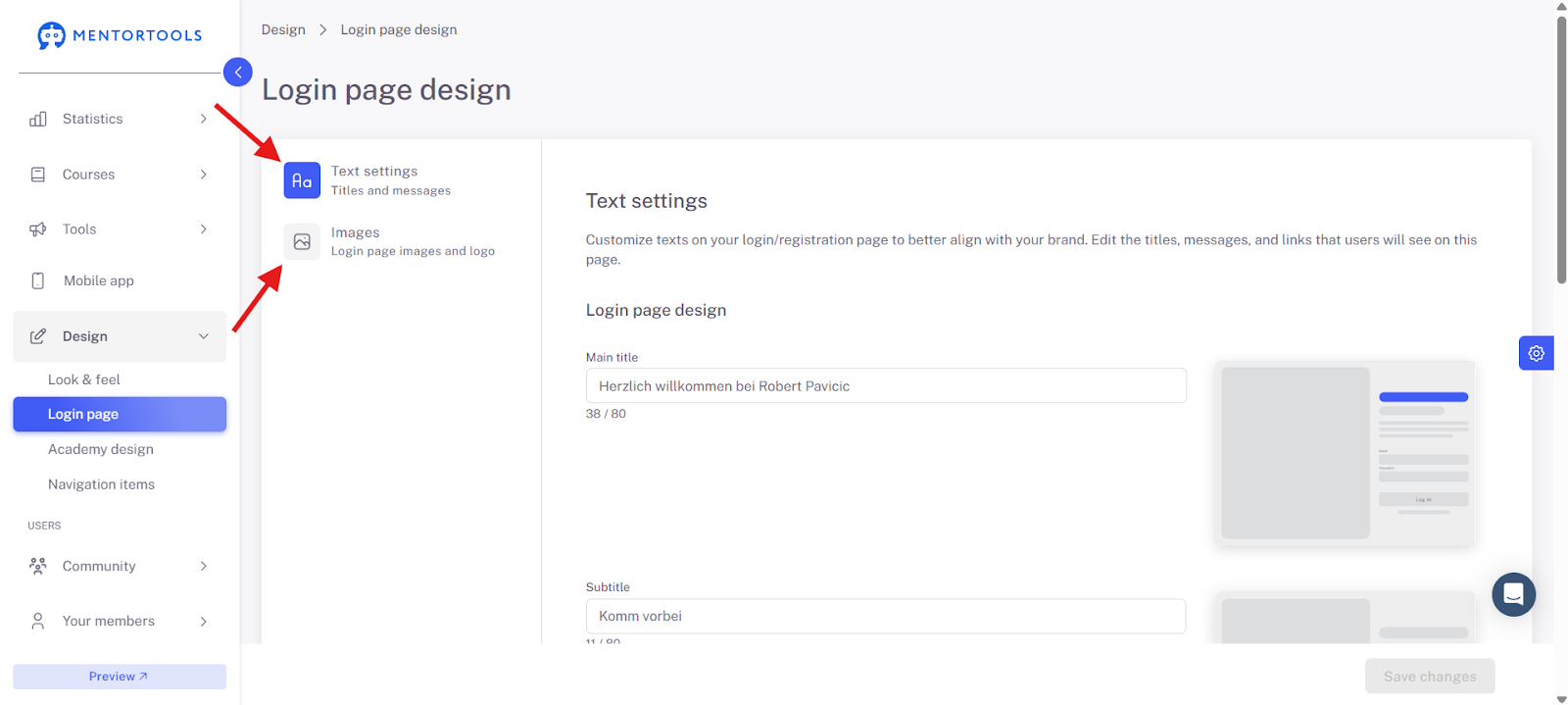Open Academy design submenu item
Screen dimensions: 1568x705
tap(101, 449)
